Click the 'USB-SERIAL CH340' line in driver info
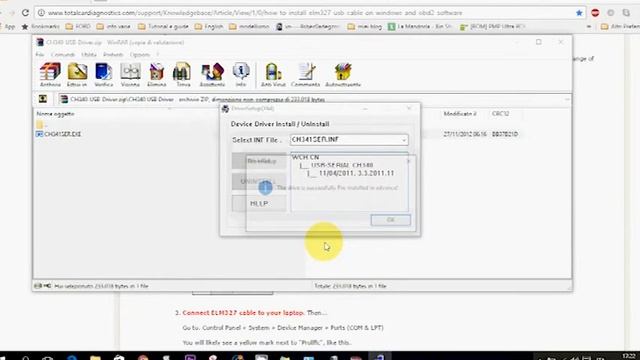This screenshot has width=640, height=360. point(342,165)
